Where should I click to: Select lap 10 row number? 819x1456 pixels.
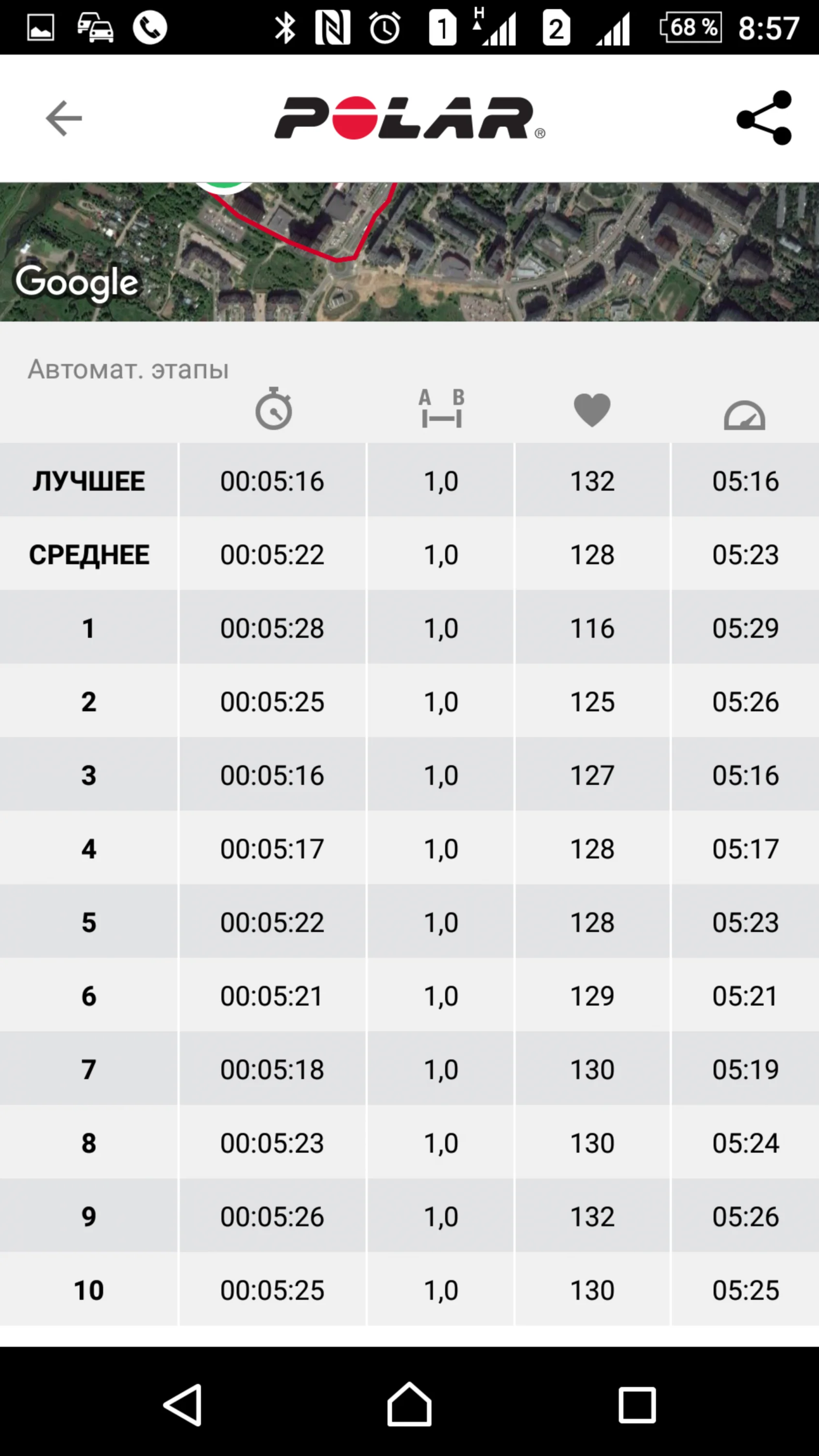[x=89, y=1289]
